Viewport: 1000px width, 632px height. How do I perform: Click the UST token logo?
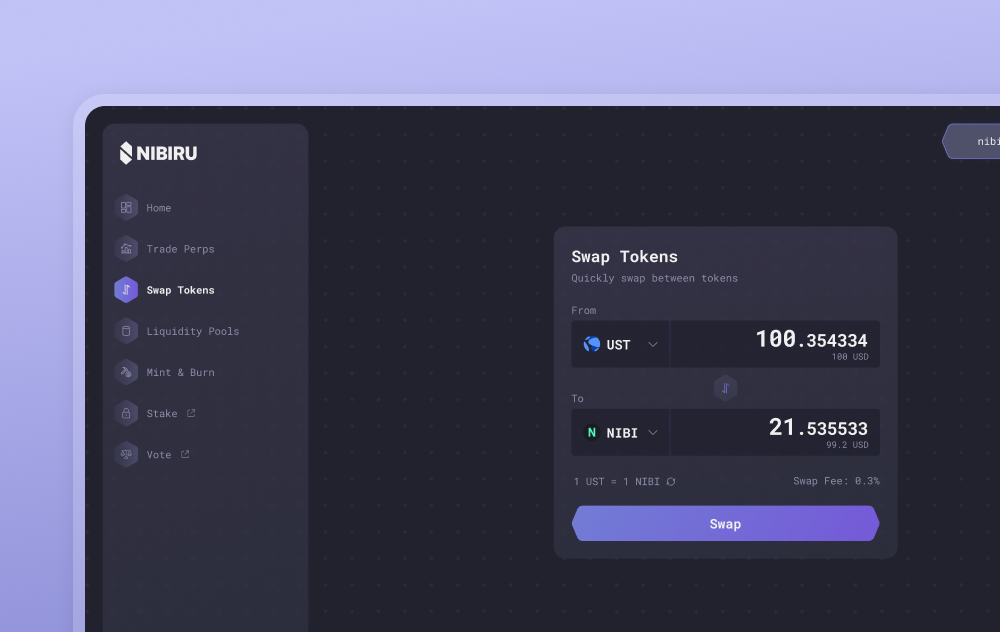(592, 344)
